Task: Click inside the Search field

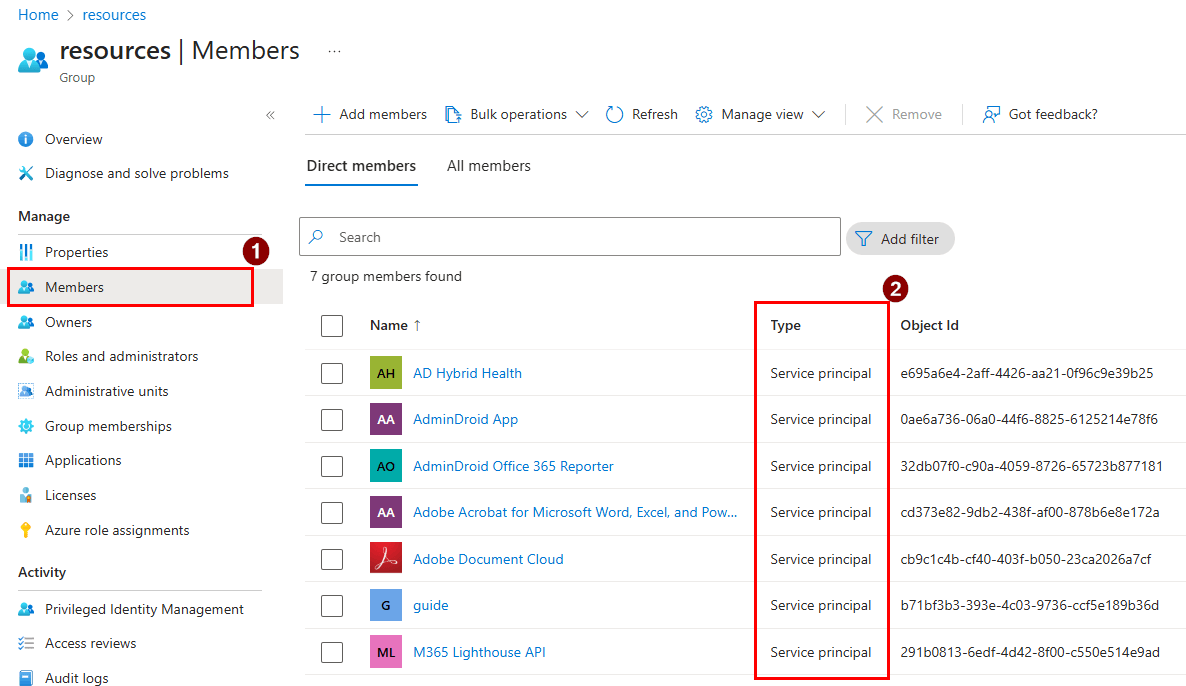Action: click(569, 237)
